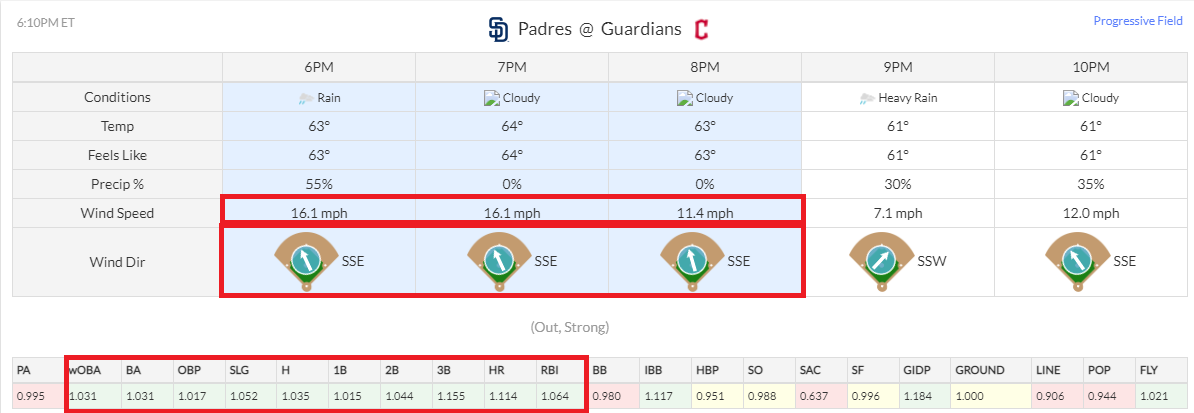Click the 7PM wind direction field icon
The height and width of the screenshot is (413, 1194).
[x=498, y=260]
